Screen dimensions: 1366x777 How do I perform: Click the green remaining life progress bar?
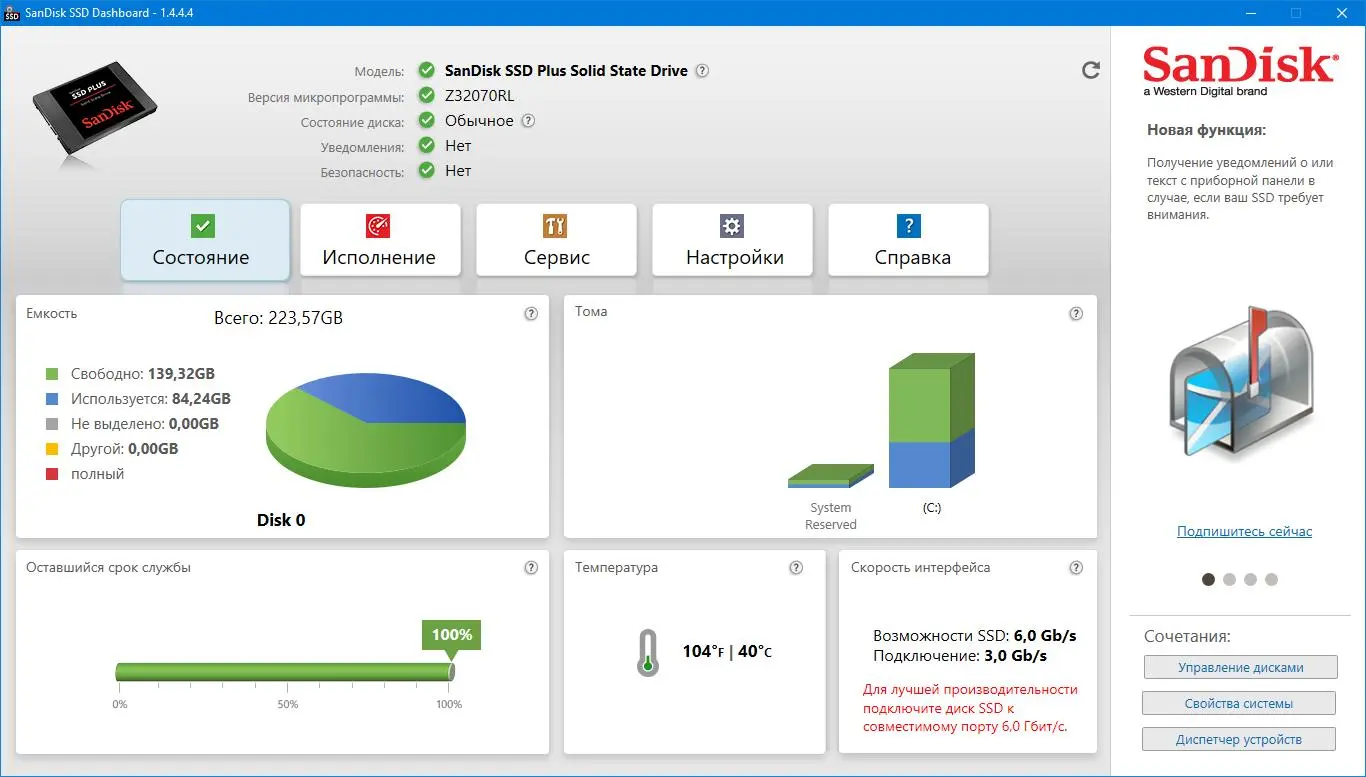[x=284, y=672]
